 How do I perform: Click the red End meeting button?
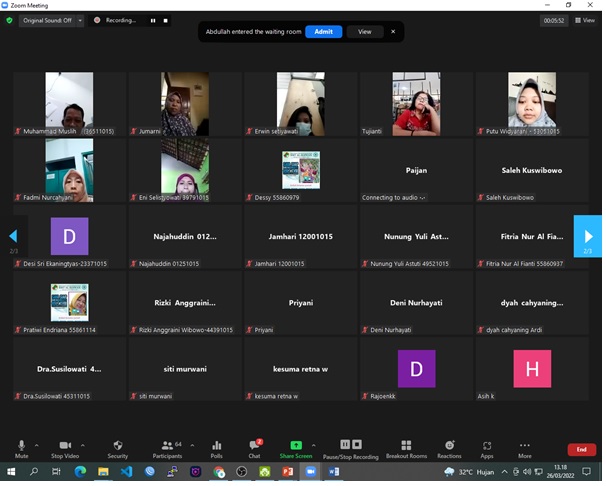click(581, 450)
